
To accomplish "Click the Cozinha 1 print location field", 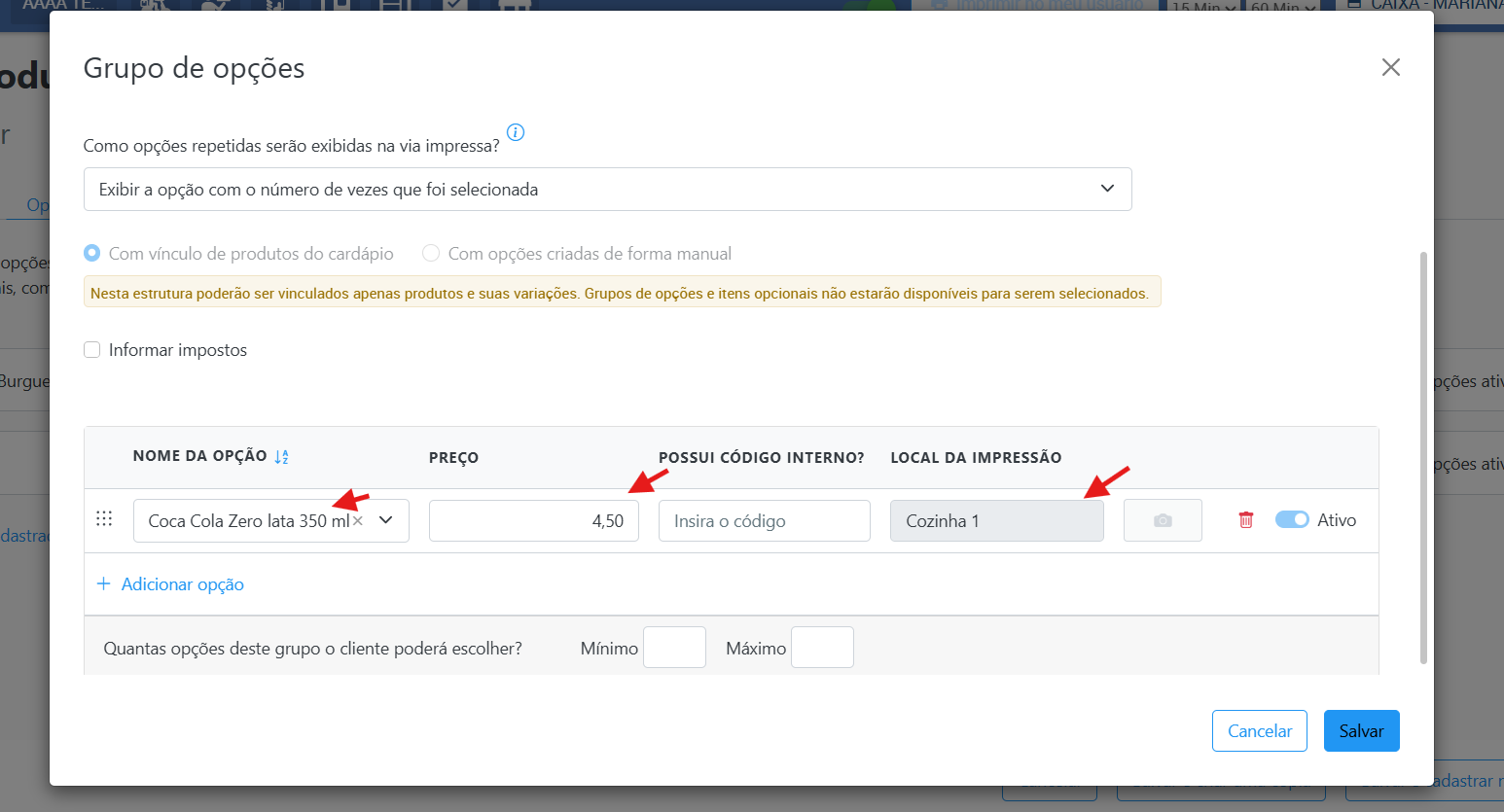I will [996, 521].
